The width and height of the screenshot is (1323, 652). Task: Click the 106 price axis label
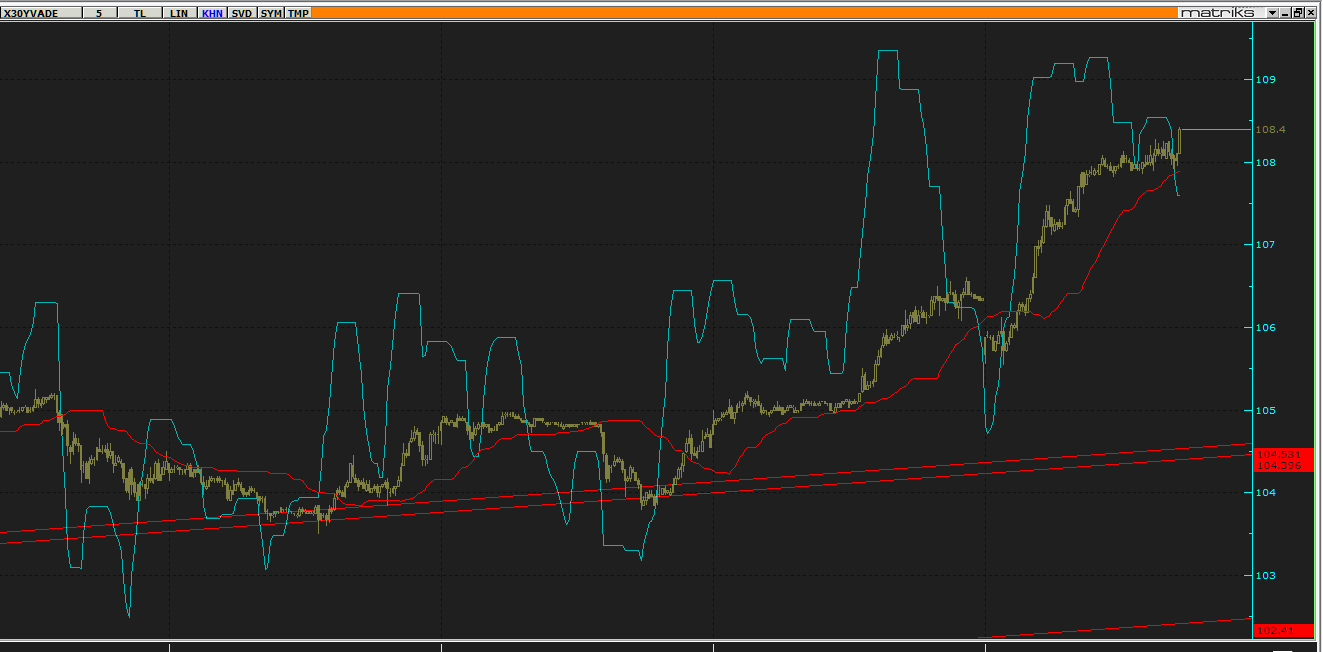(x=1266, y=328)
